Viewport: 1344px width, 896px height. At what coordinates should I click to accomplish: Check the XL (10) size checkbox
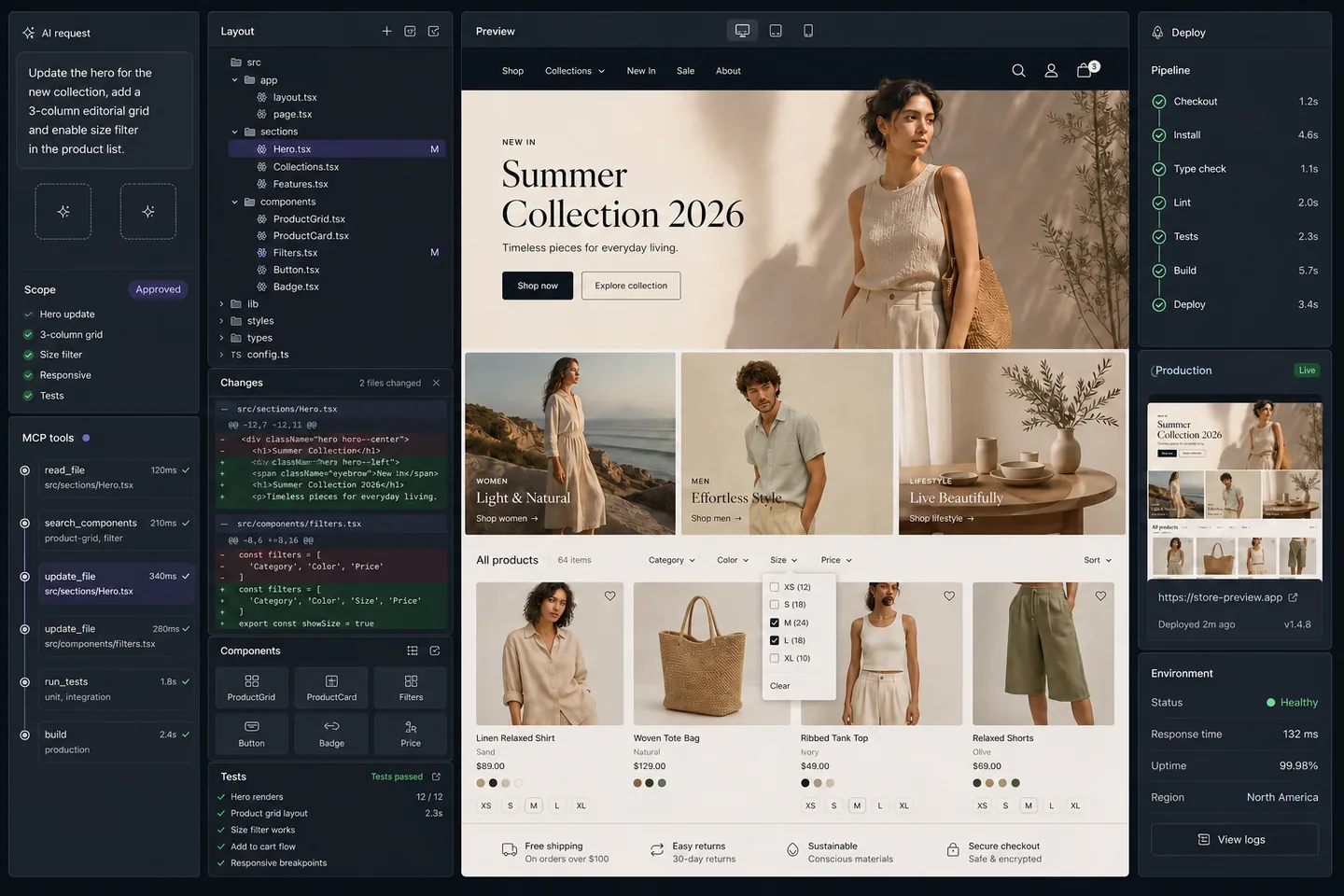(774, 658)
